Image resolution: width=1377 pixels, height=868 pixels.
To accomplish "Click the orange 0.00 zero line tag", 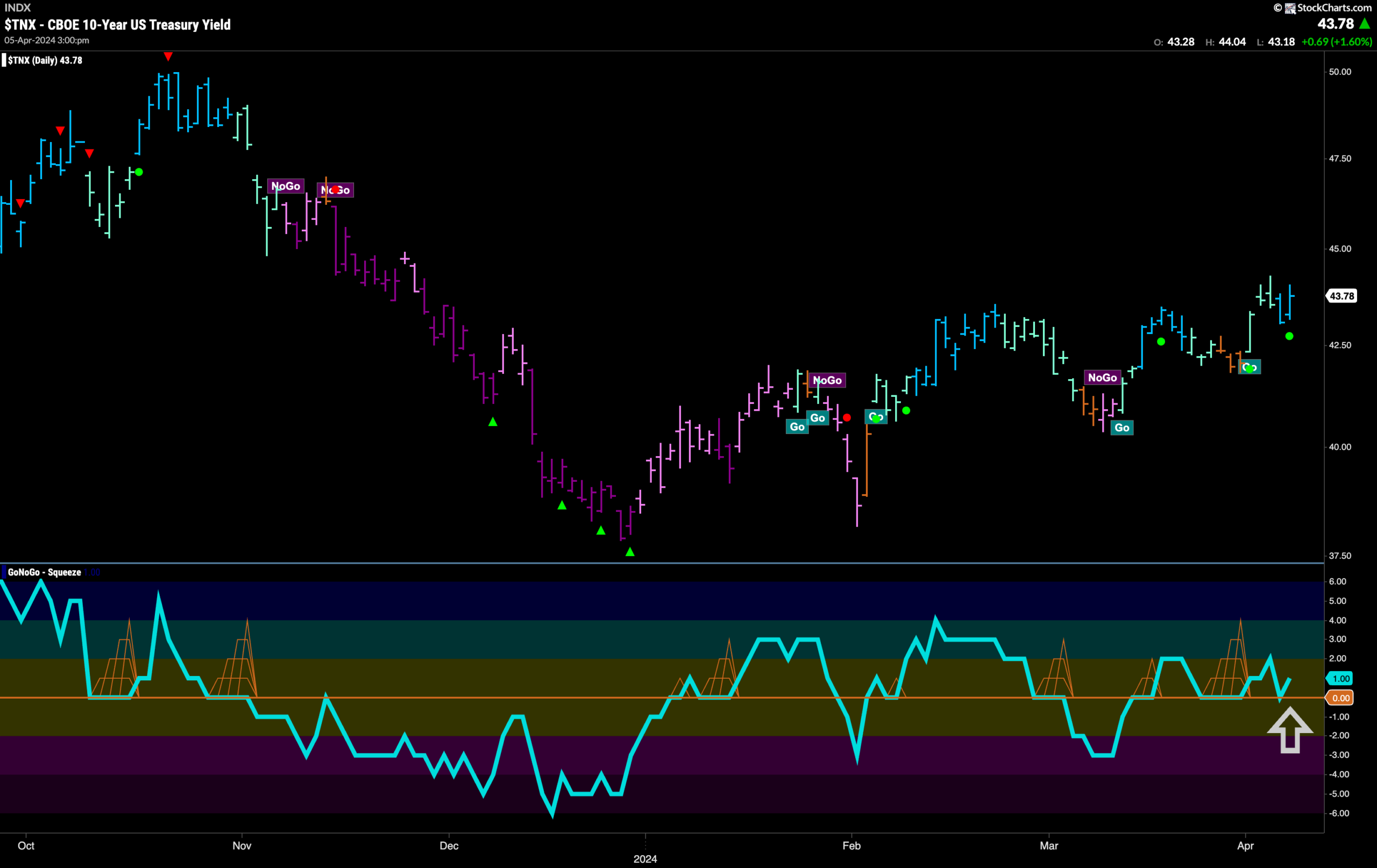I will [1340, 698].
